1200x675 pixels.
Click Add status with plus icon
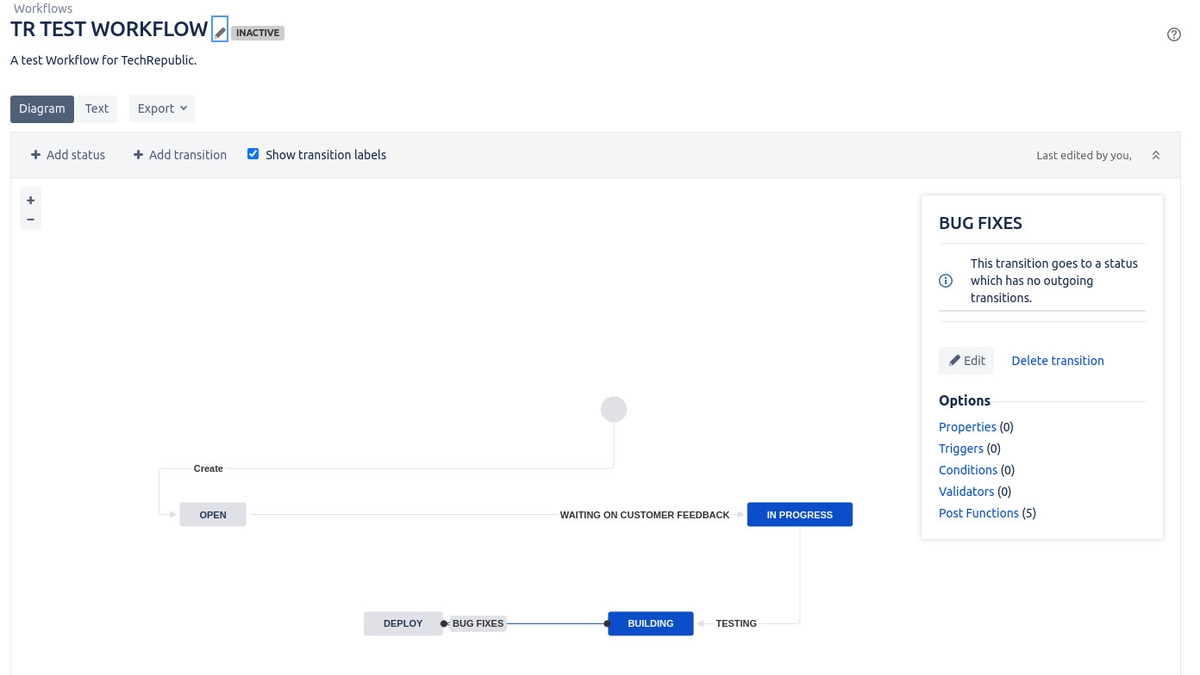67,155
